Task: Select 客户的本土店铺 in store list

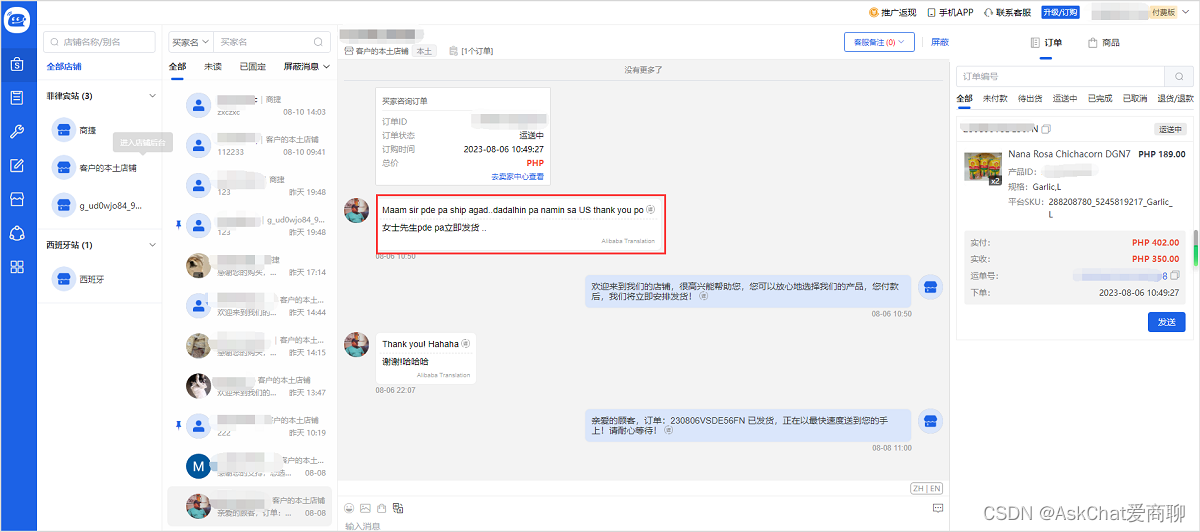Action: tap(101, 167)
